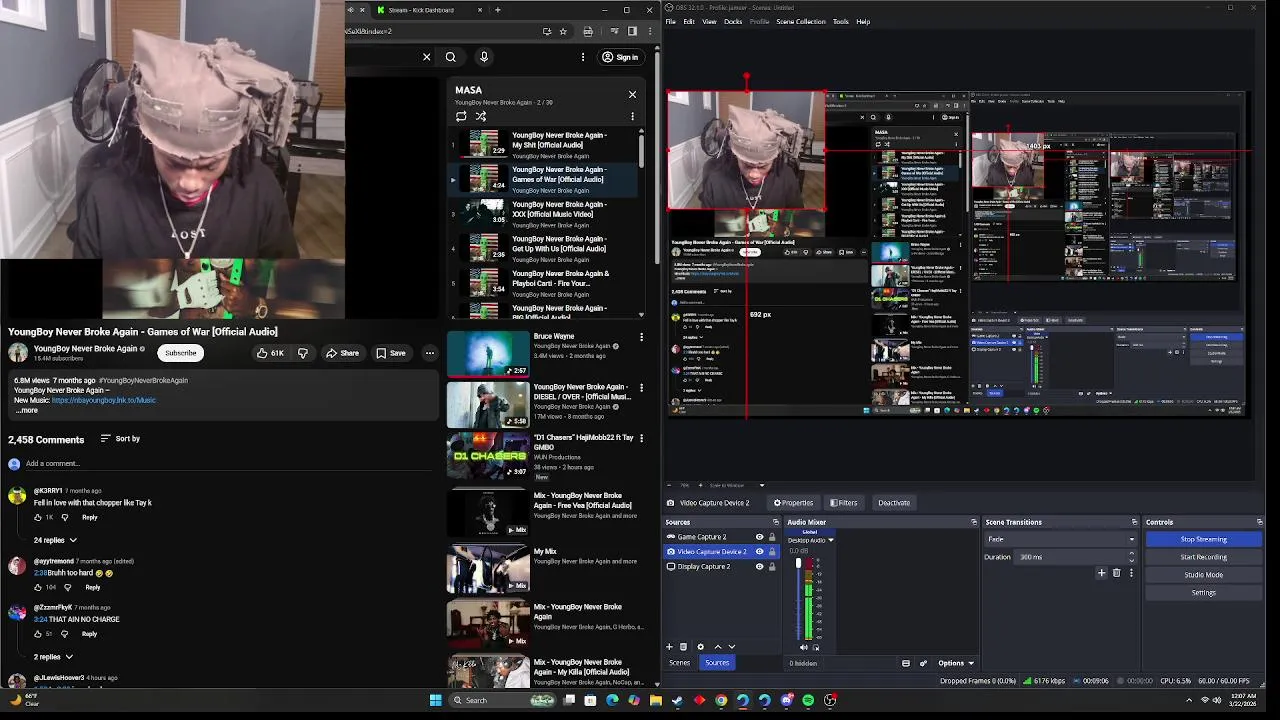Expand Desktop Audio dropdown arrow in mixer
This screenshot has width=1280, height=720.
830,540
